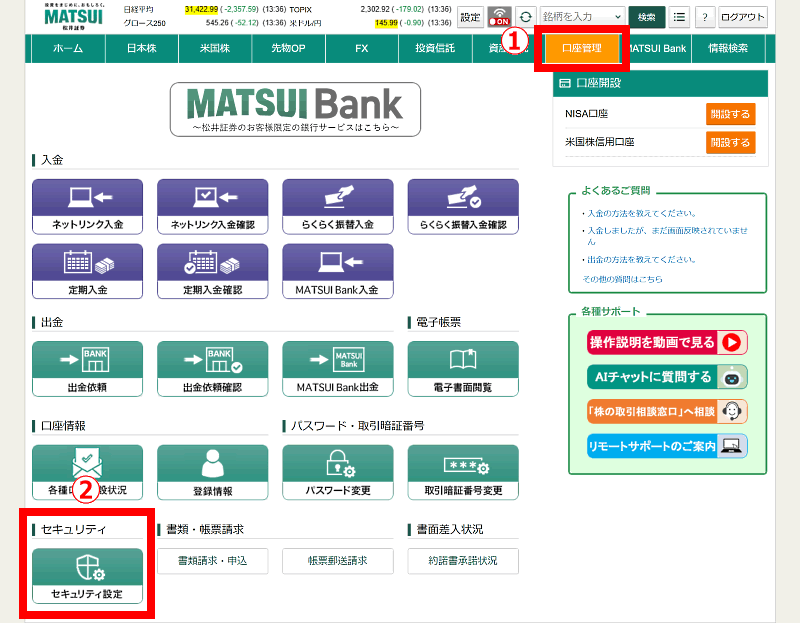Click 帳票郵送請求 button
The height and width of the screenshot is (623, 800).
tap(338, 561)
